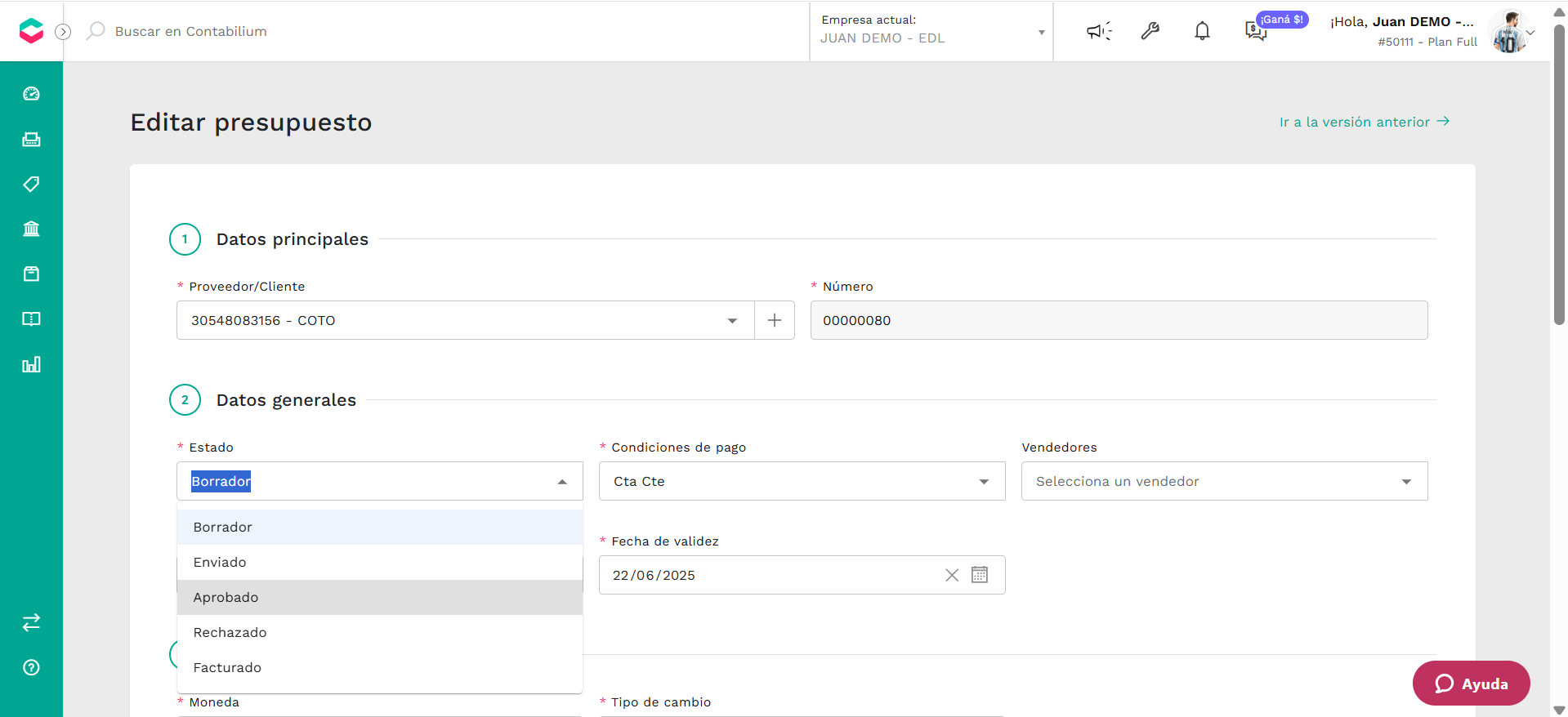The image size is (1568, 717).
Task: Open the Empresa actual company dropdown
Action: [931, 31]
